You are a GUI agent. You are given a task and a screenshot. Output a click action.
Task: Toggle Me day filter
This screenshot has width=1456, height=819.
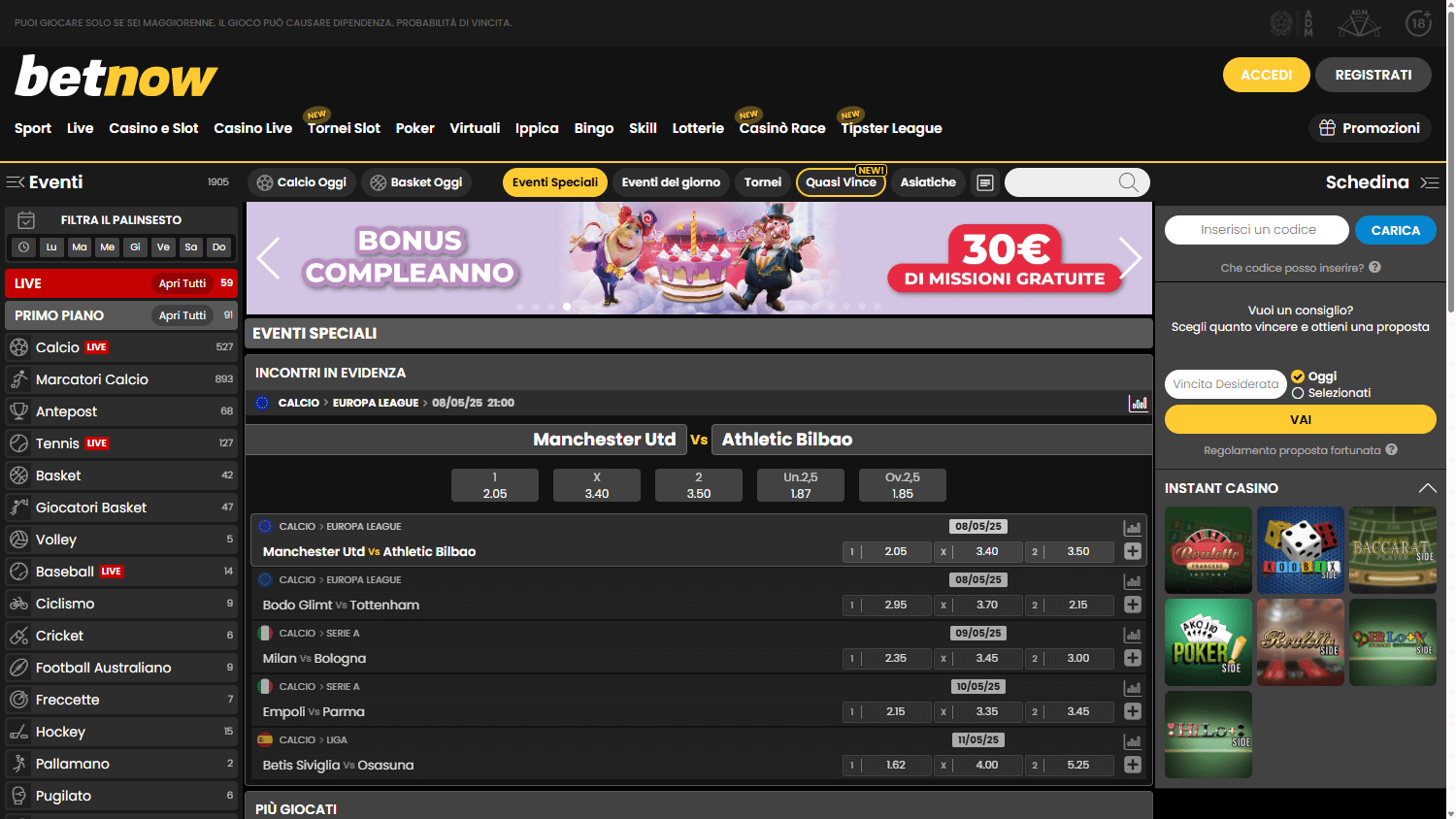pos(108,247)
